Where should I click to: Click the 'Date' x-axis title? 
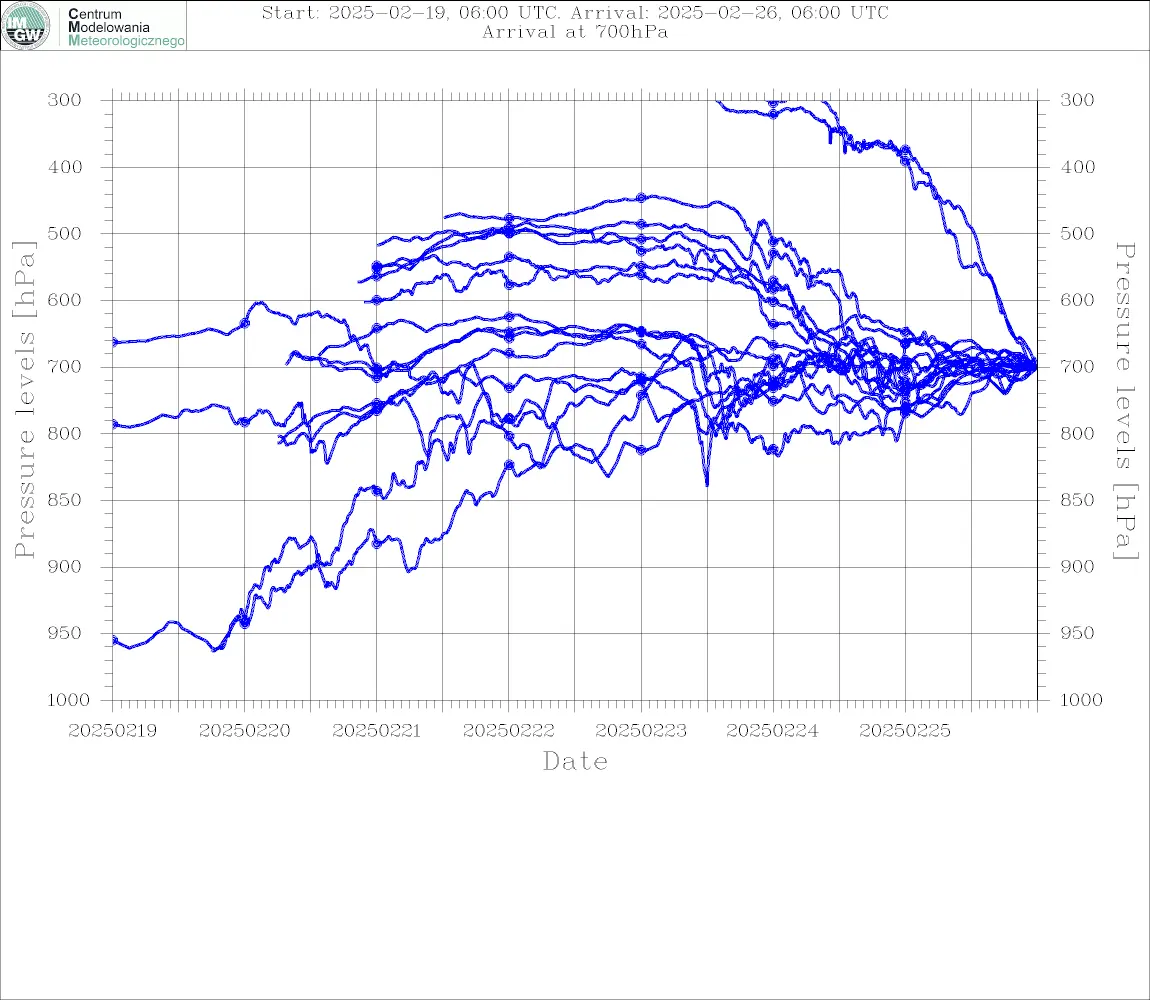(x=575, y=761)
